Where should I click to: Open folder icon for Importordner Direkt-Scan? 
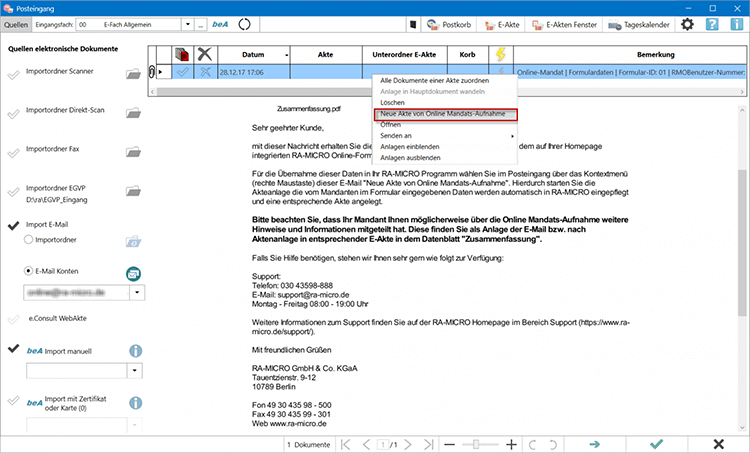133,113
